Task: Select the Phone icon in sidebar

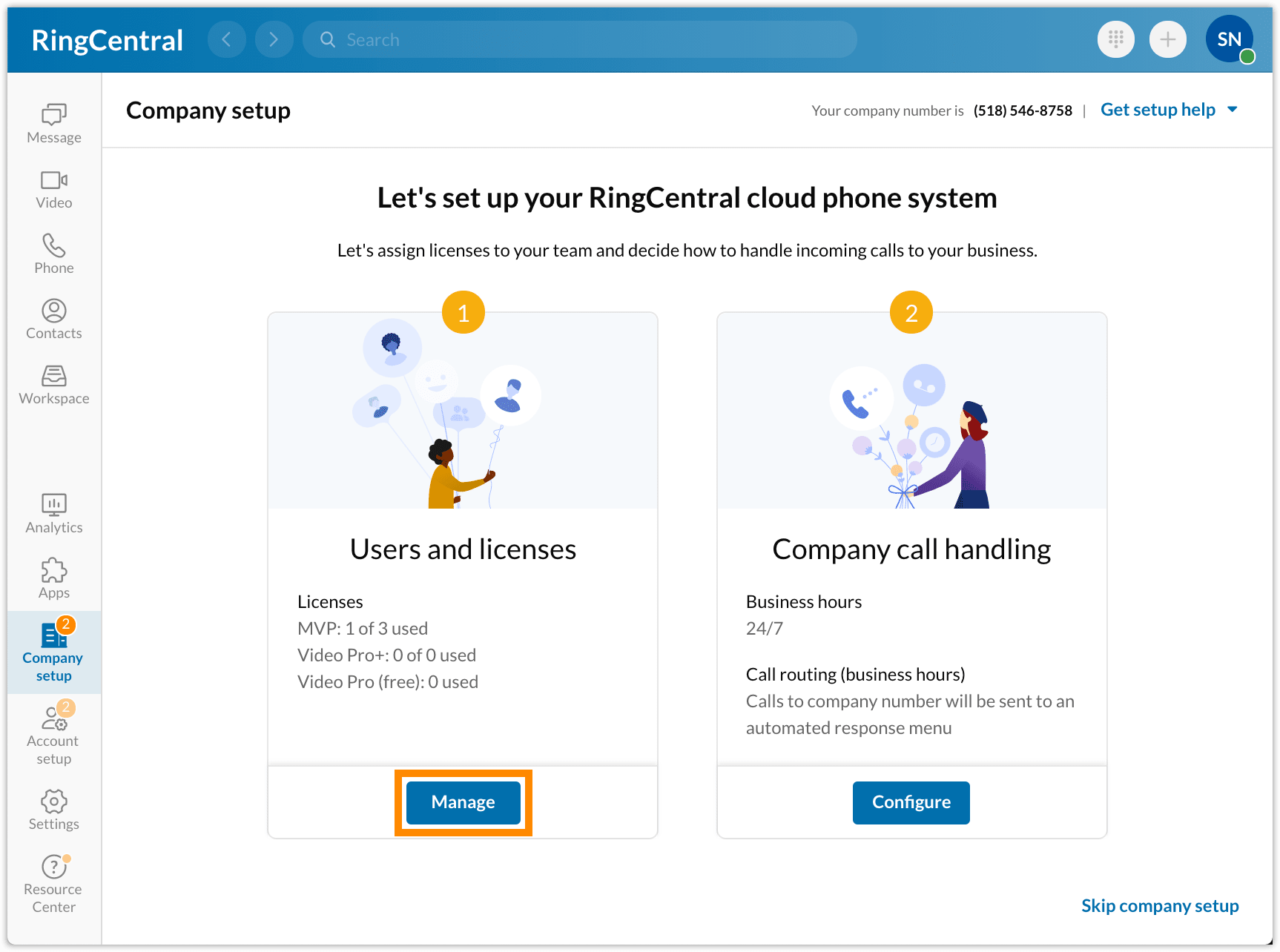Action: pos(53,254)
